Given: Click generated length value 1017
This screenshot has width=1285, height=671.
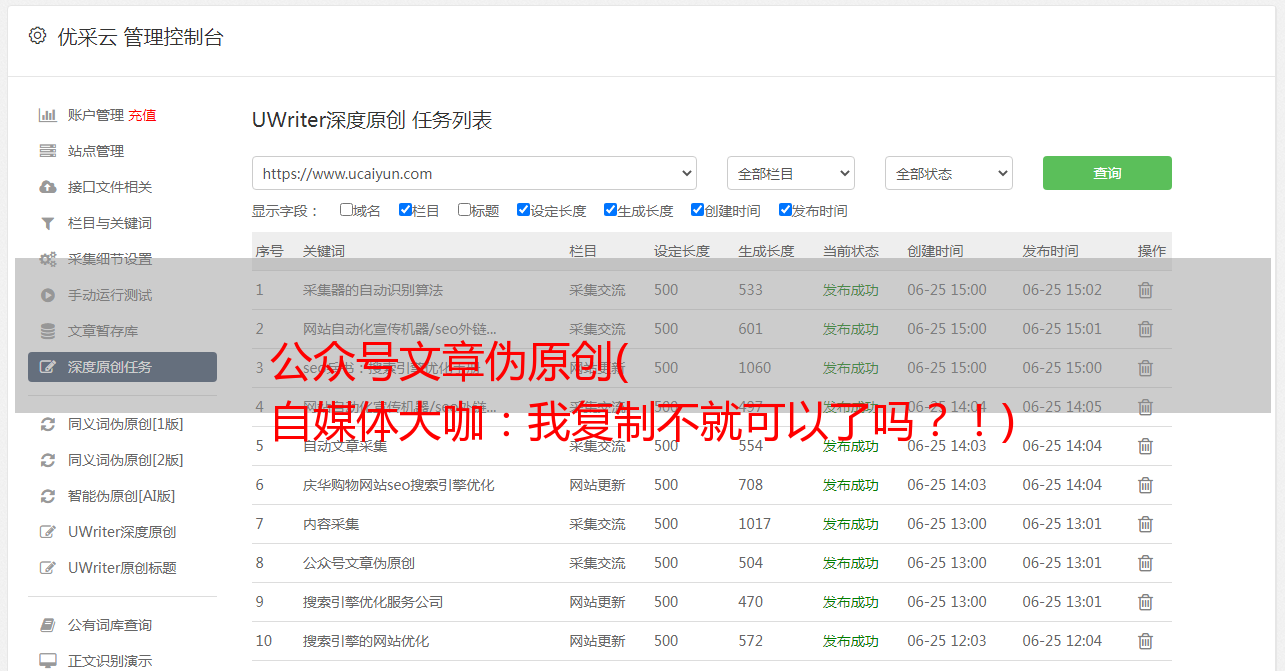Looking at the screenshot, I should pos(755,524).
